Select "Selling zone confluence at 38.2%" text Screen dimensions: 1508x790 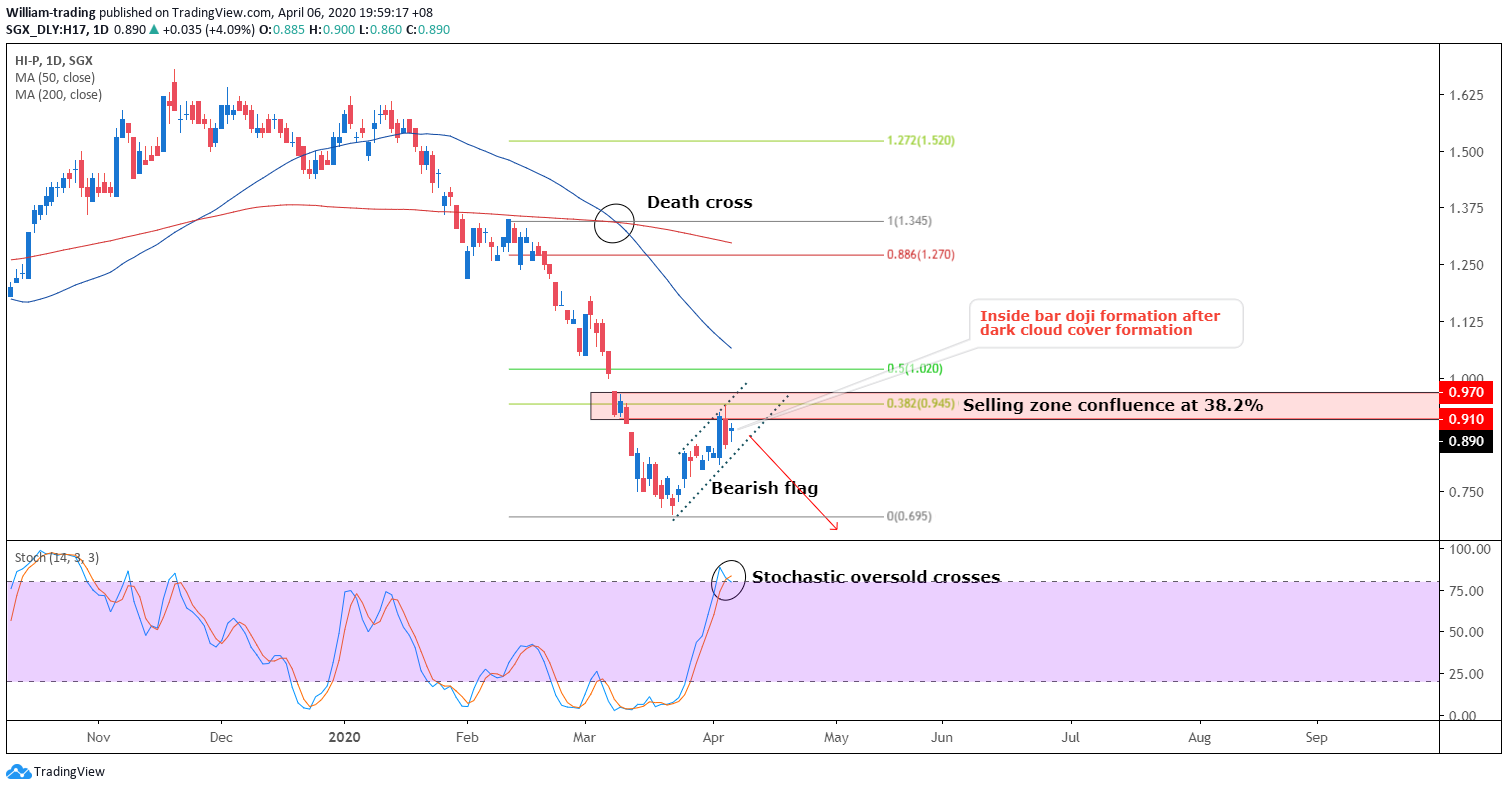click(1113, 405)
